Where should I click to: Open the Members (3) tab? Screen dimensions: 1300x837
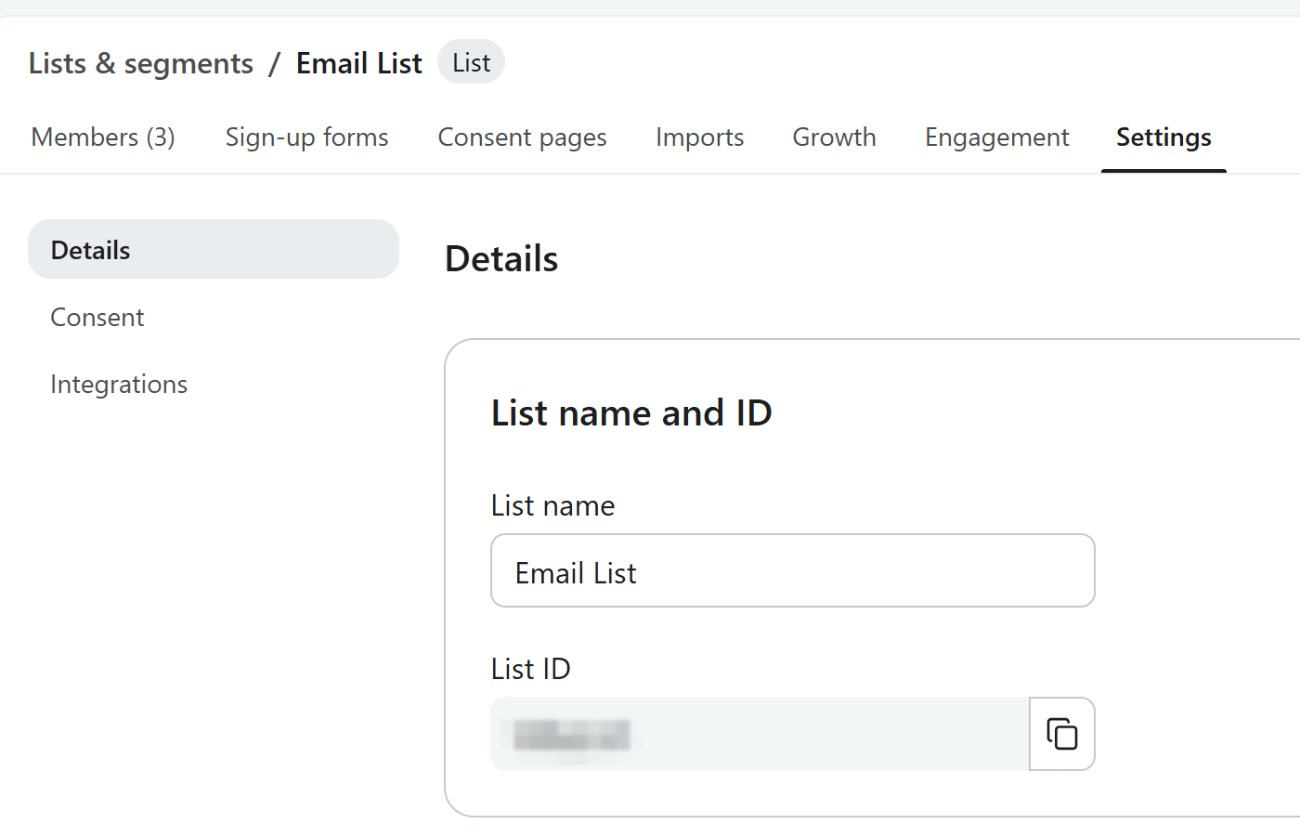[103, 137]
